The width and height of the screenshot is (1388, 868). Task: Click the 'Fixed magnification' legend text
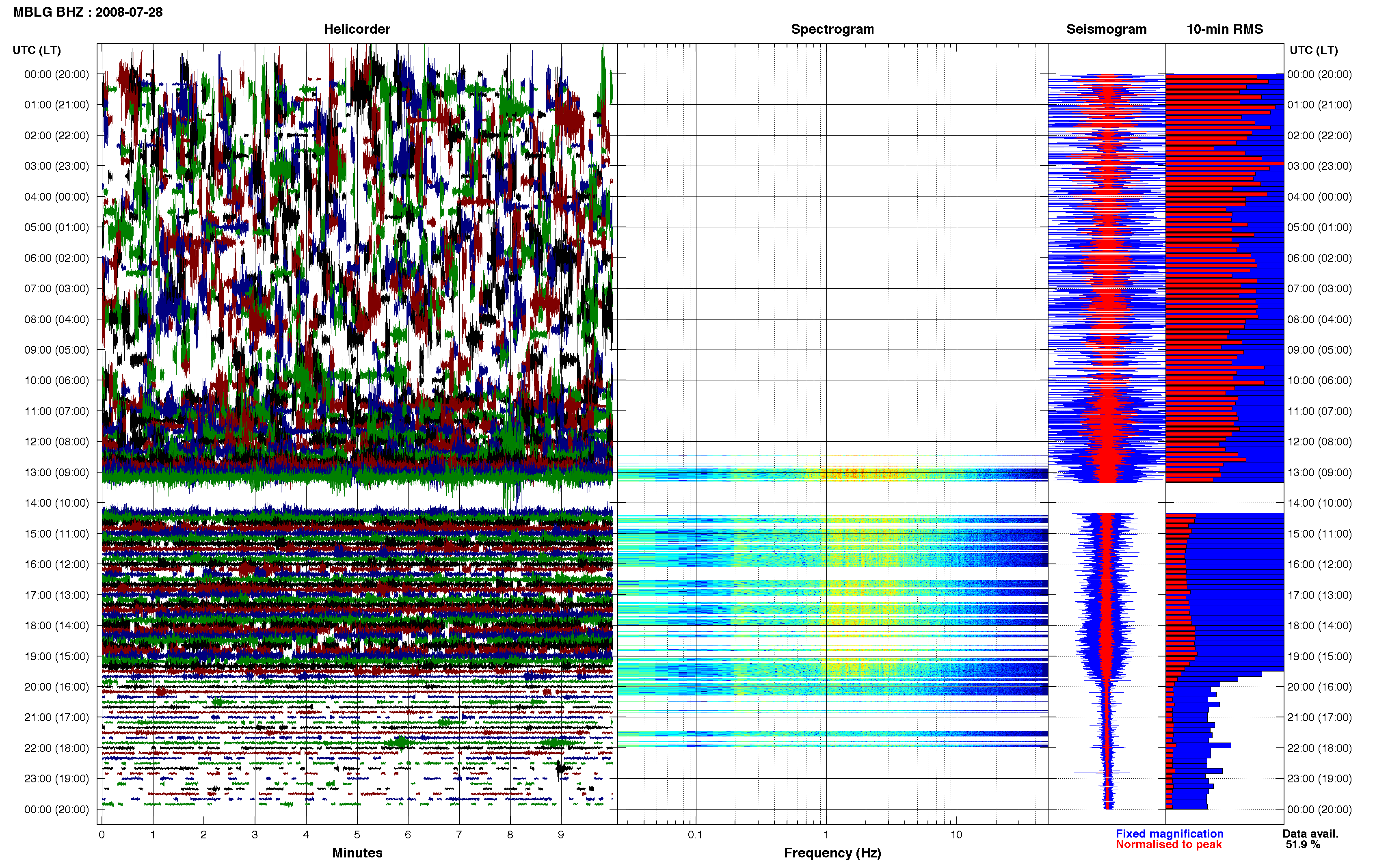(1169, 834)
